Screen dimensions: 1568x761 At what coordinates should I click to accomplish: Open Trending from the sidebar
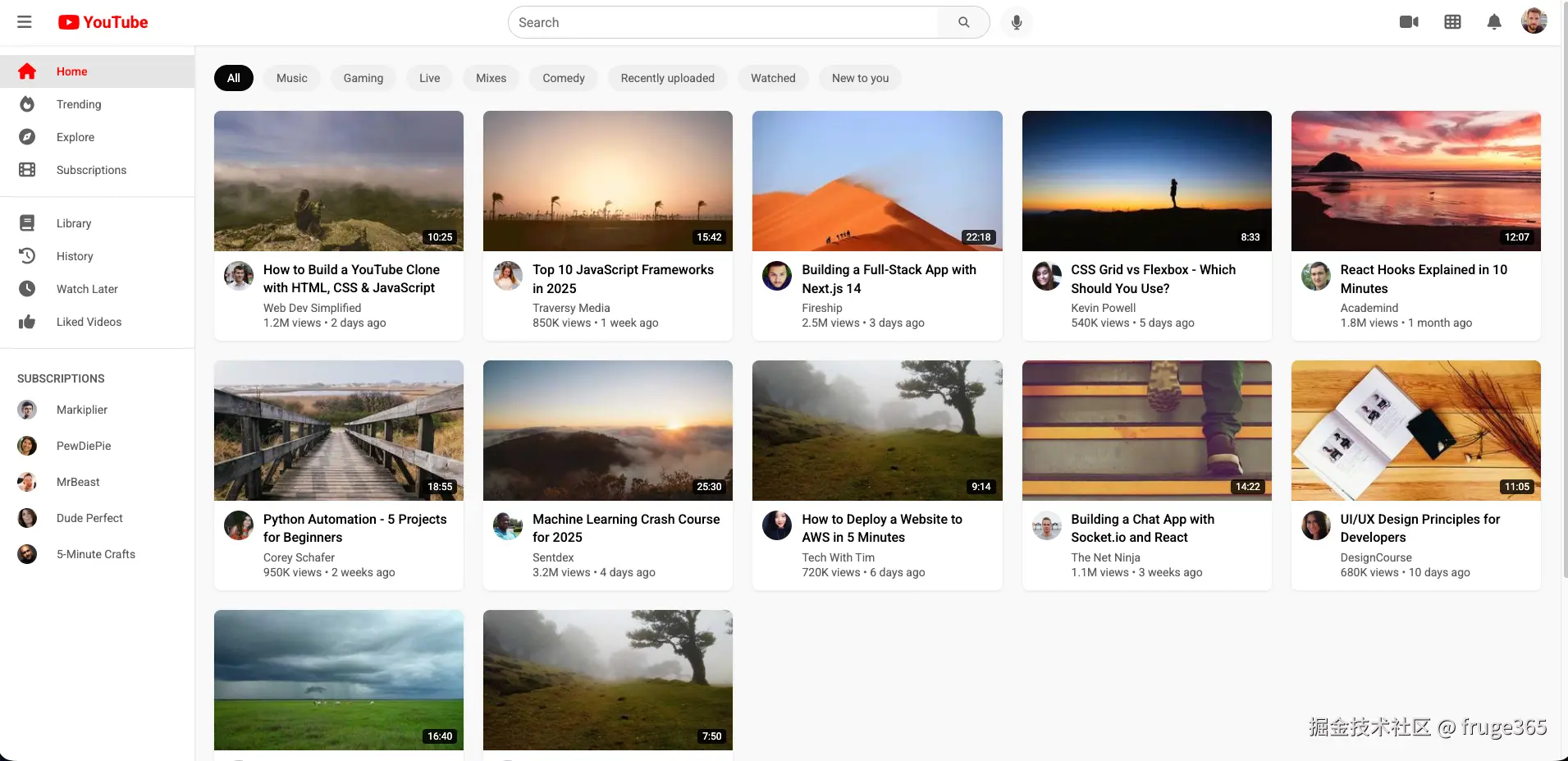97,104
